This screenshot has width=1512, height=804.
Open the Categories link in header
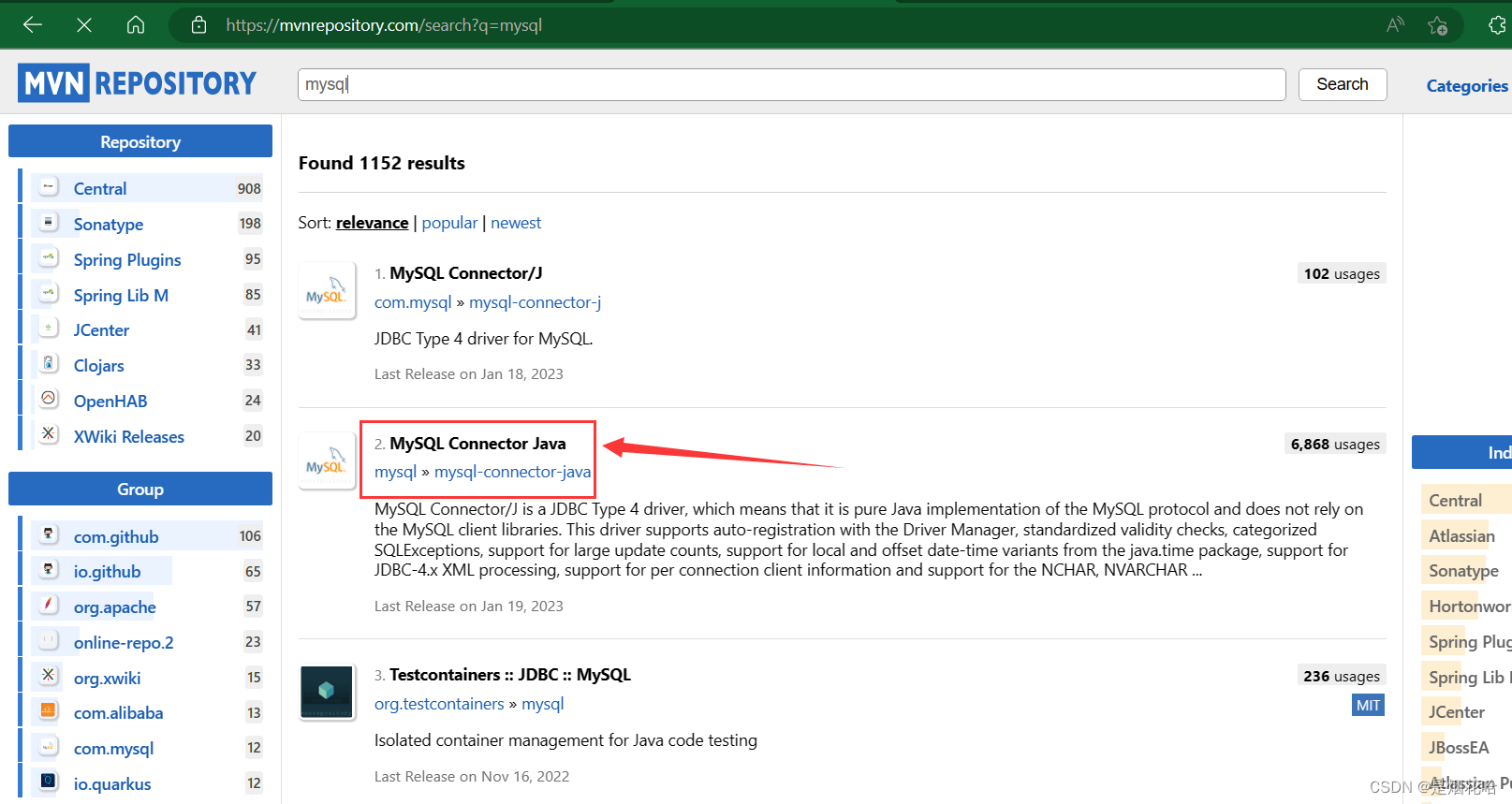1466,86
